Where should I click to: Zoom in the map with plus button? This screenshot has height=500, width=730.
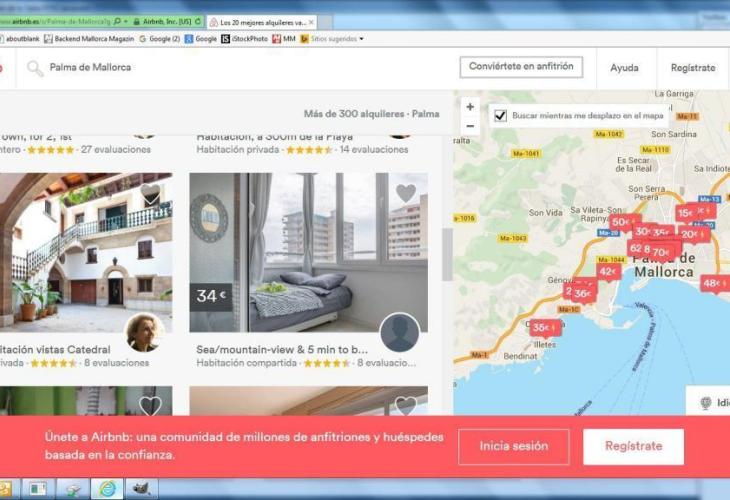tap(470, 107)
